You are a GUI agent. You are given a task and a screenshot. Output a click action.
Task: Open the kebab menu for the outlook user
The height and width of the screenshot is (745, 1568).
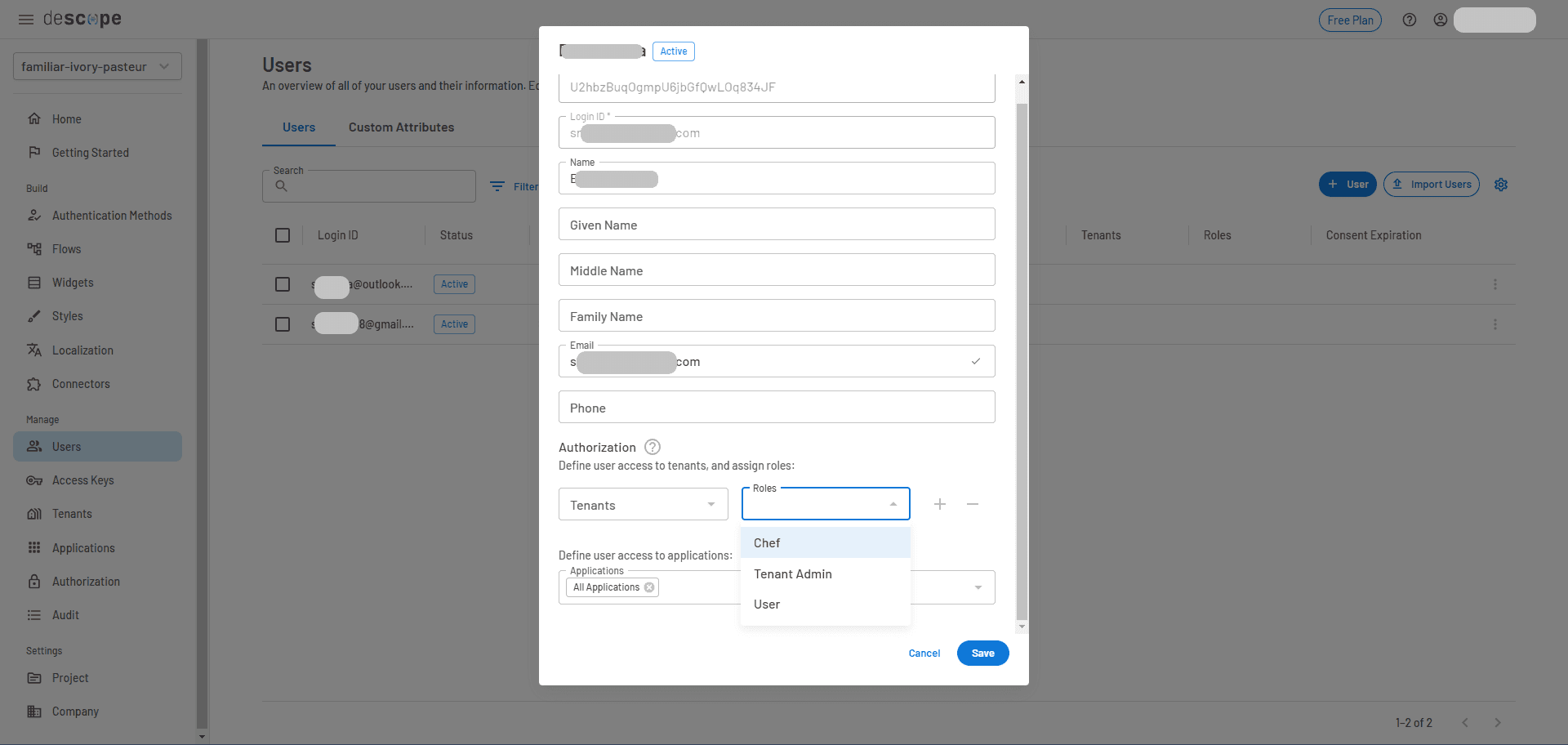tap(1496, 284)
